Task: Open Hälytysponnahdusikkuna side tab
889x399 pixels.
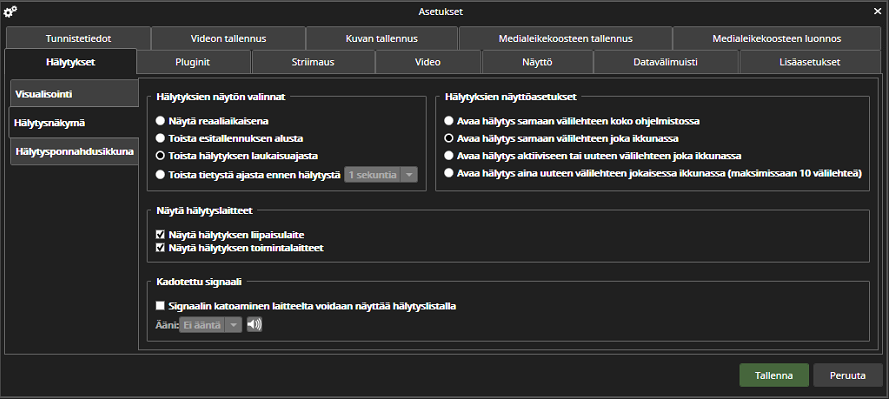Action: tap(74, 151)
